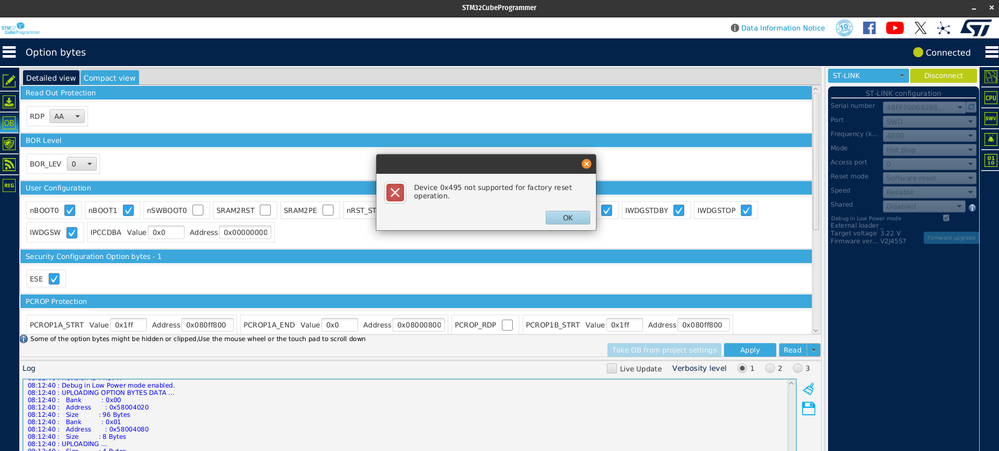Switch to the Compact view tab
Screen dimensions: 999x451
tap(110, 78)
